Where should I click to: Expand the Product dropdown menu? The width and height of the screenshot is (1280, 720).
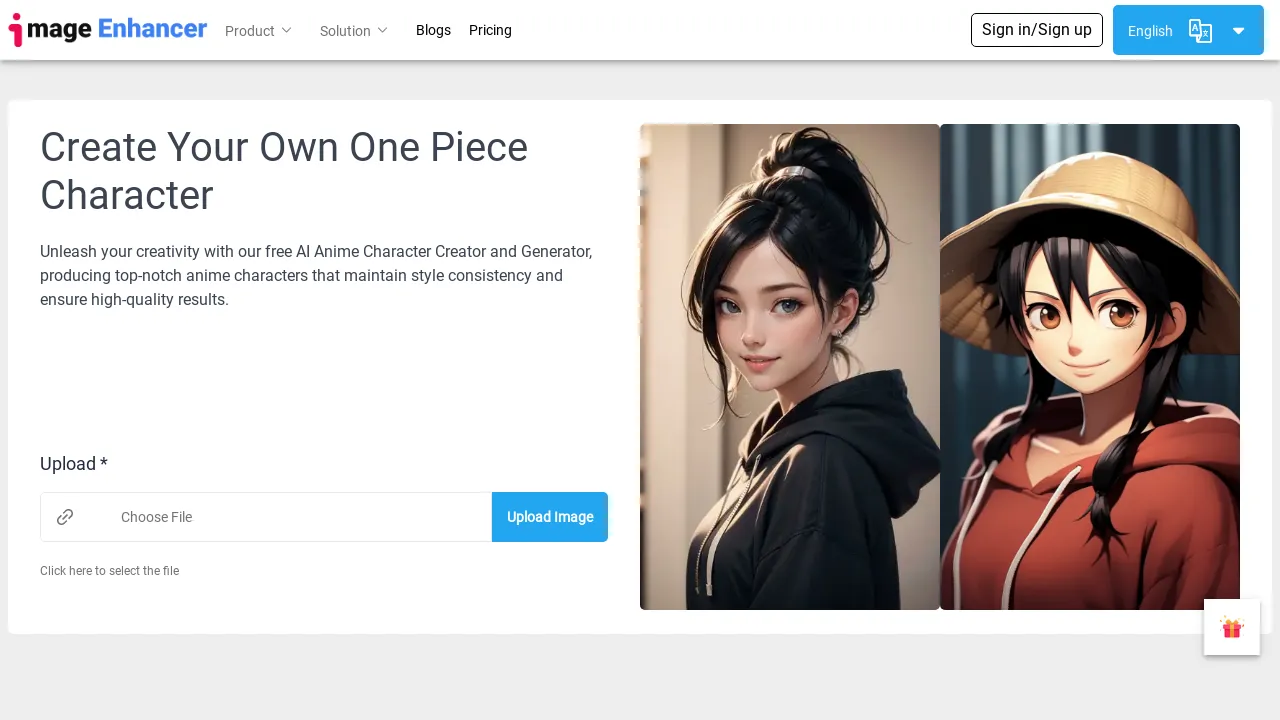(x=257, y=31)
